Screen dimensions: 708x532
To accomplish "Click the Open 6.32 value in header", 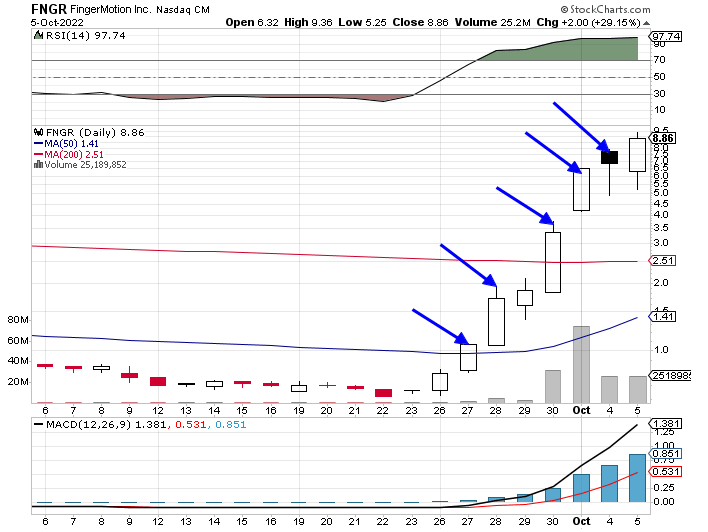I will click(252, 23).
